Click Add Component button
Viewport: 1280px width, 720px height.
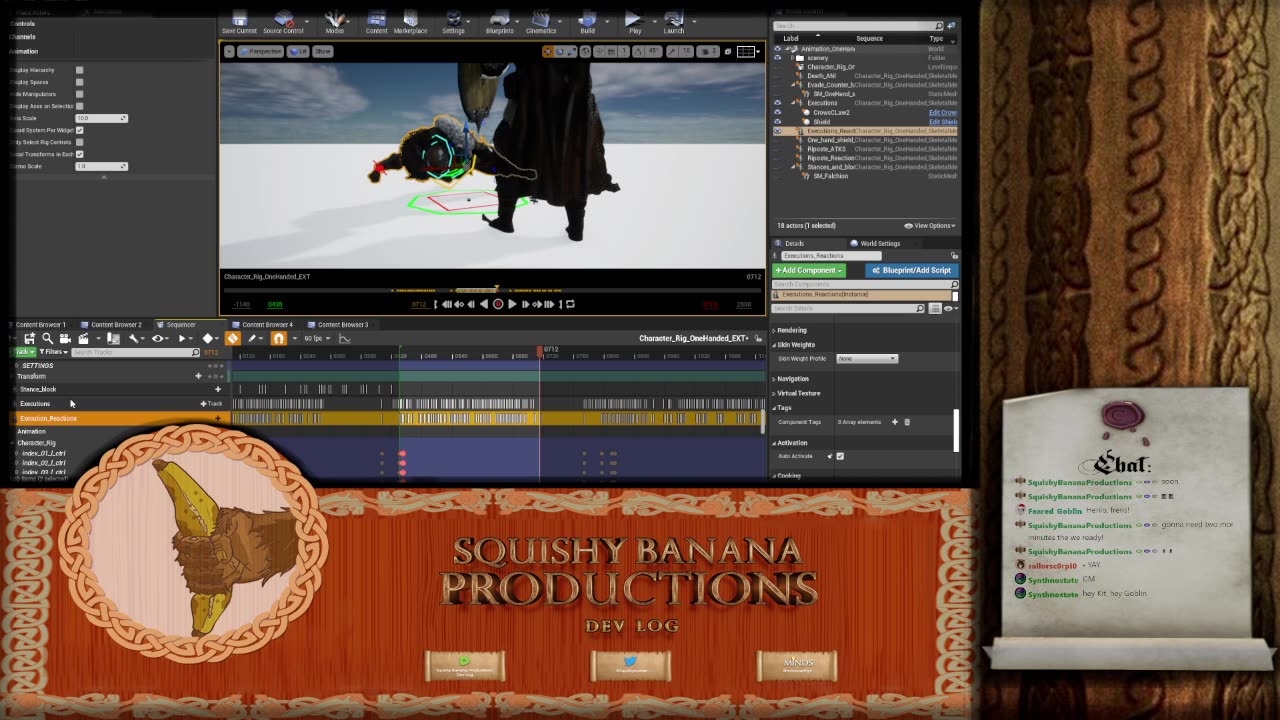coord(810,270)
